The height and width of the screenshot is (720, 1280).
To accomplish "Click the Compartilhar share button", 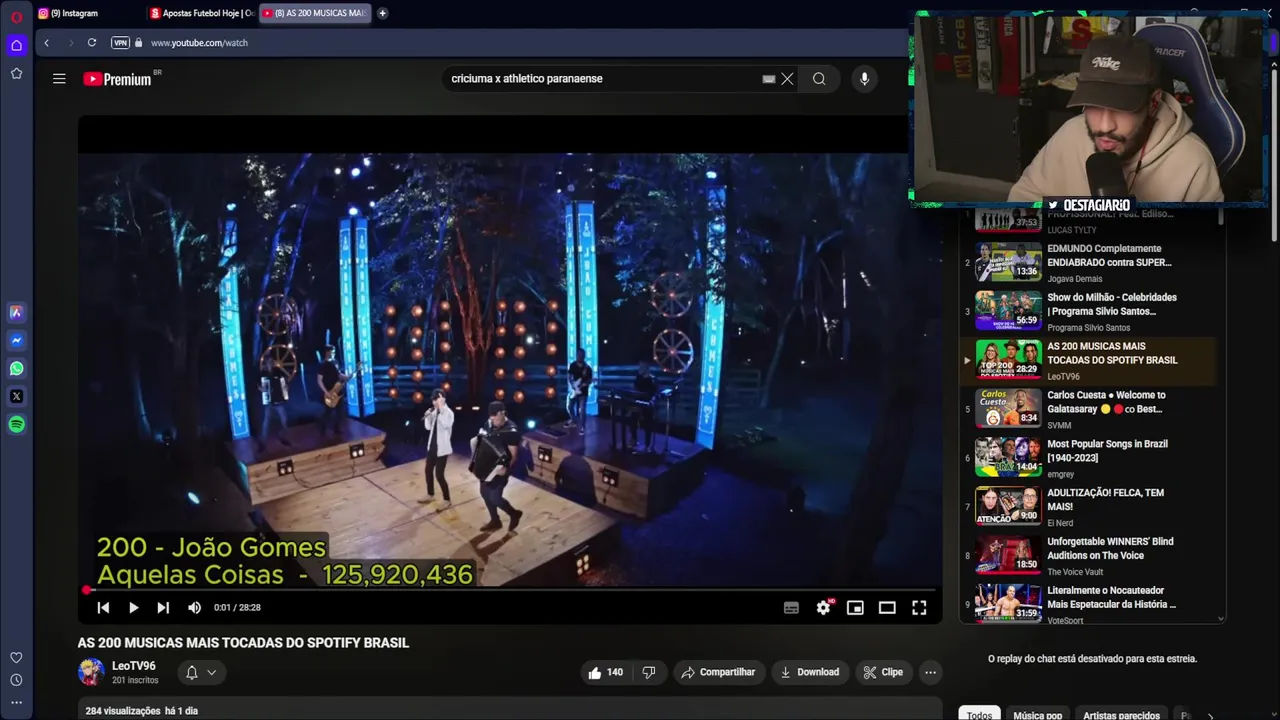I will 718,672.
